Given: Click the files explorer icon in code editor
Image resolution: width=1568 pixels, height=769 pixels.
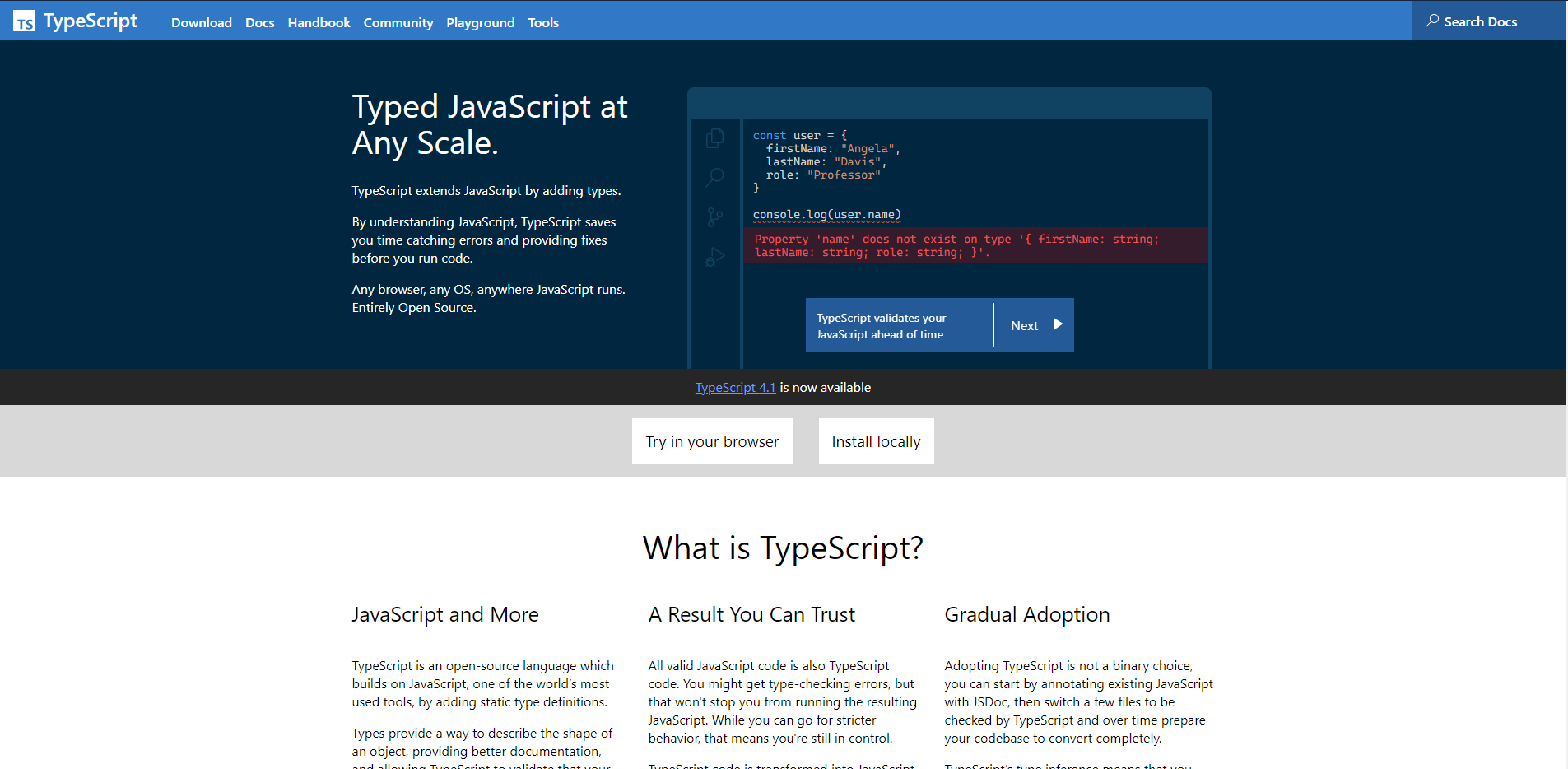Looking at the screenshot, I should tap(715, 138).
